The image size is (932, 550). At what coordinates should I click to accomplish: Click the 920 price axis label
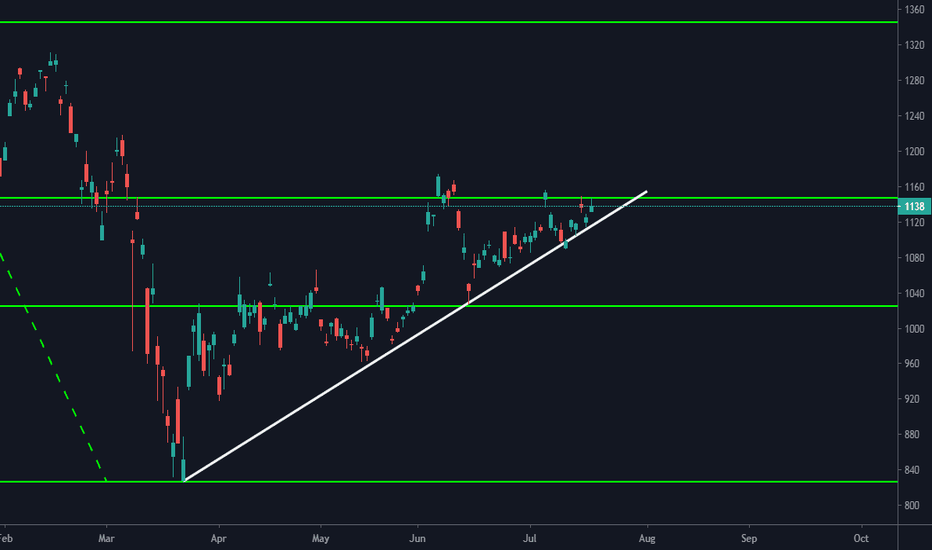[912, 399]
